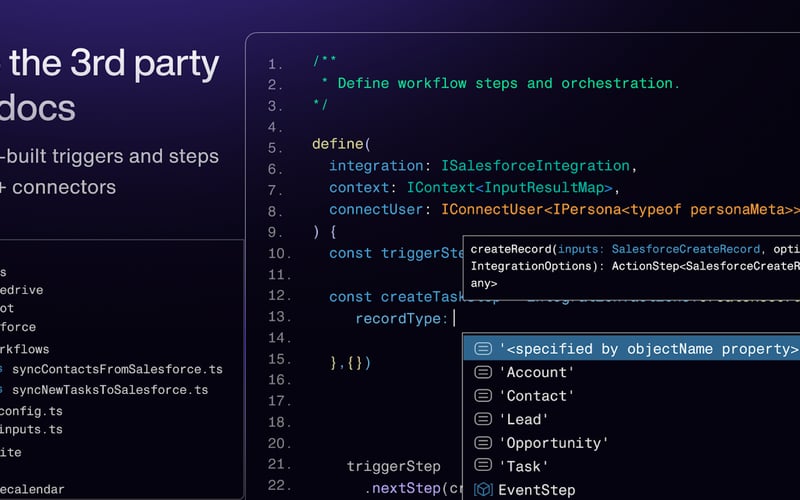Click the enum icon beside 'Lead'
Screen dimensions: 800x500
(x=483, y=419)
